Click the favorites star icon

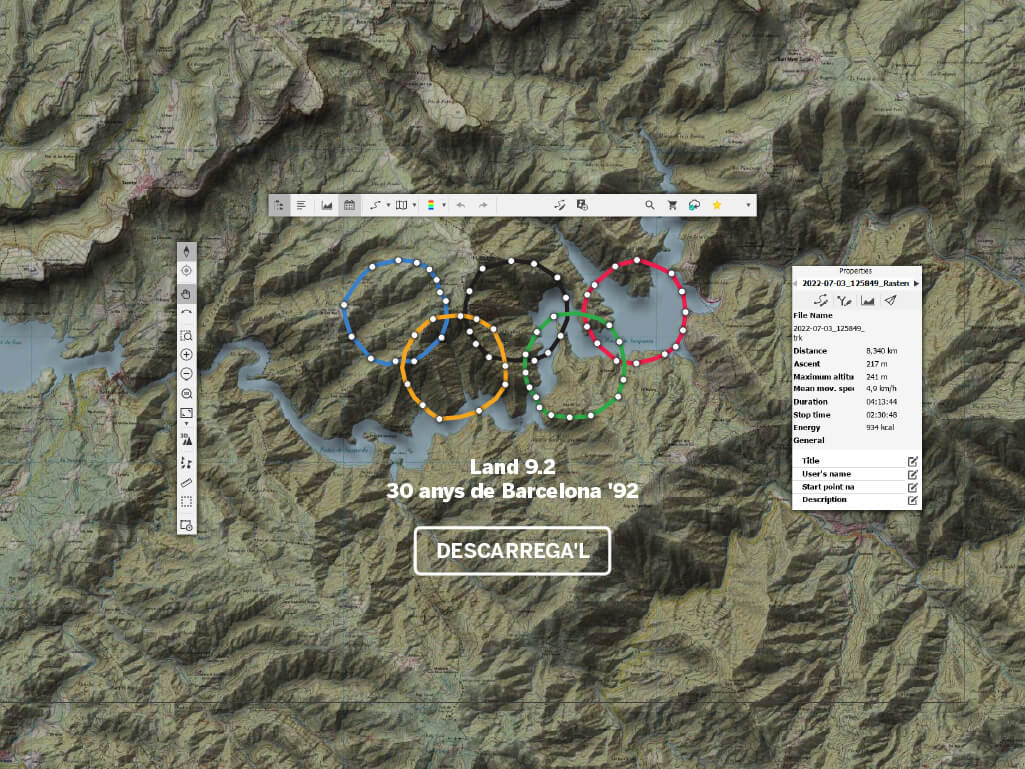[x=716, y=205]
